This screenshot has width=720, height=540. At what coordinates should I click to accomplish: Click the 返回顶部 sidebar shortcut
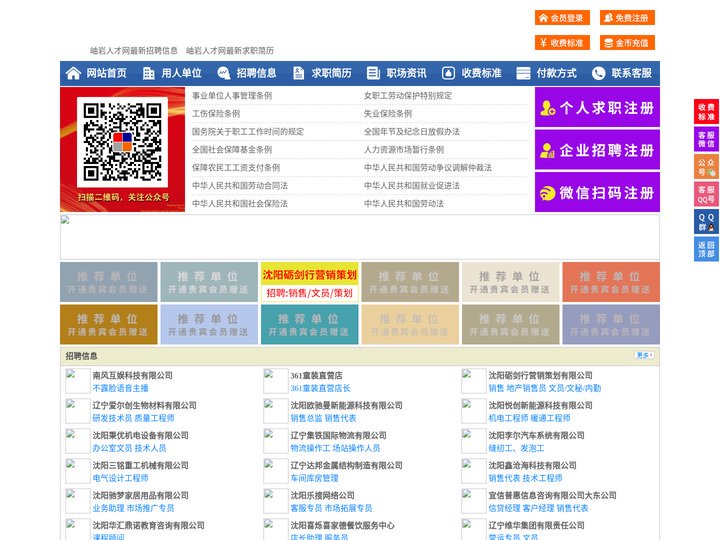706,249
